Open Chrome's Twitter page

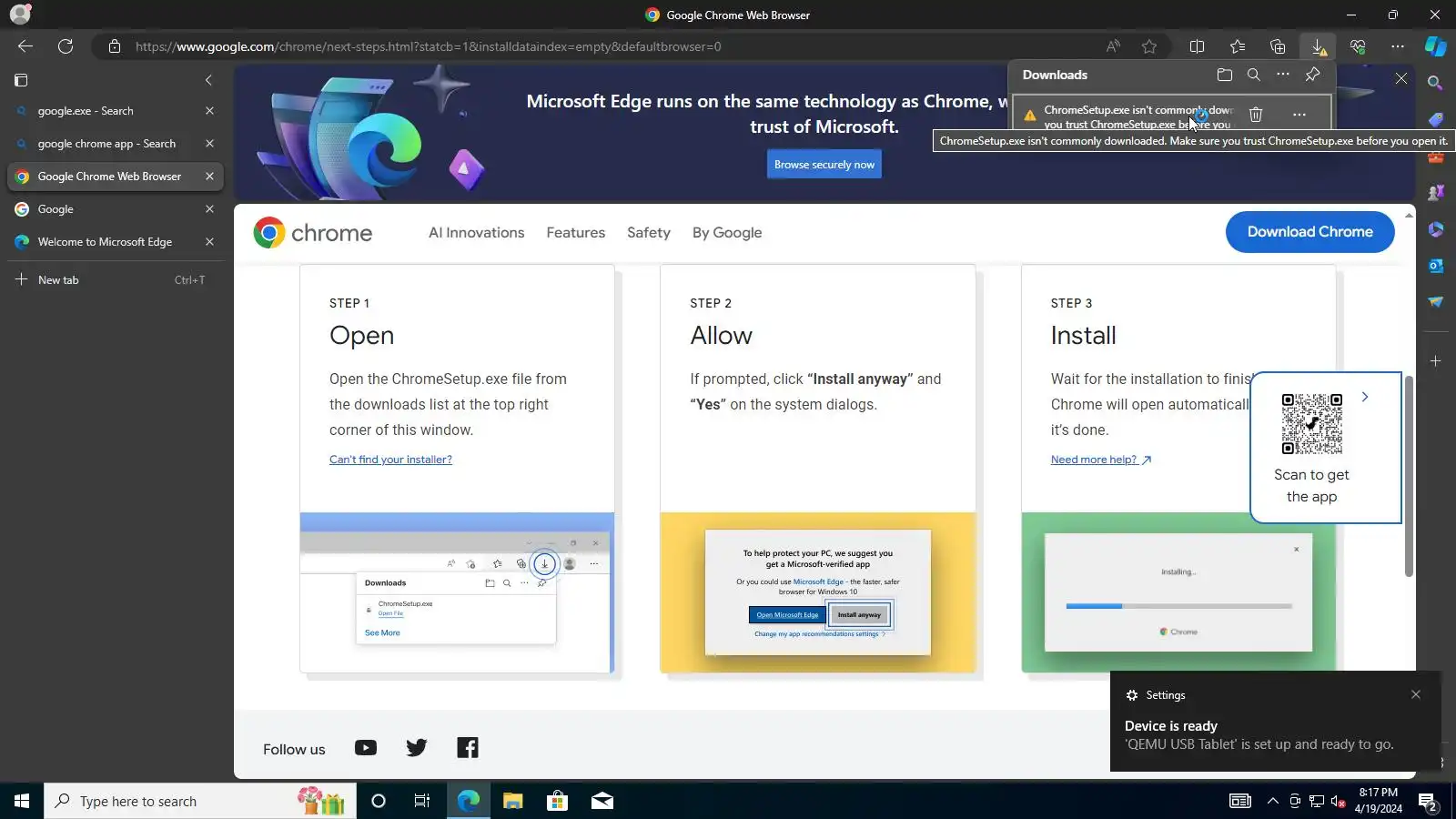(x=417, y=748)
